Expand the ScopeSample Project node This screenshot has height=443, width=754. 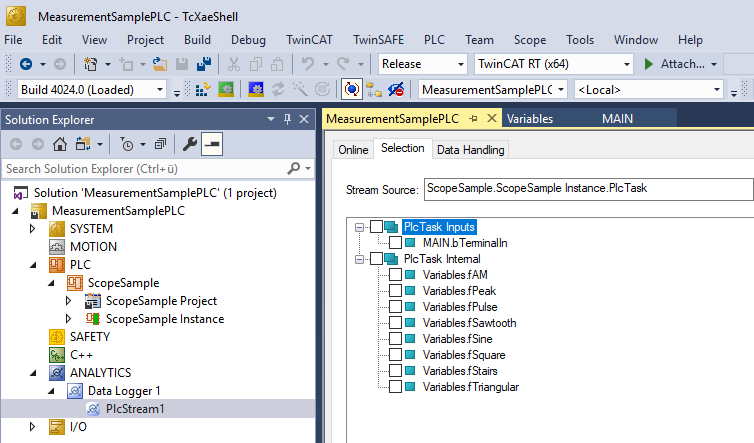68,301
